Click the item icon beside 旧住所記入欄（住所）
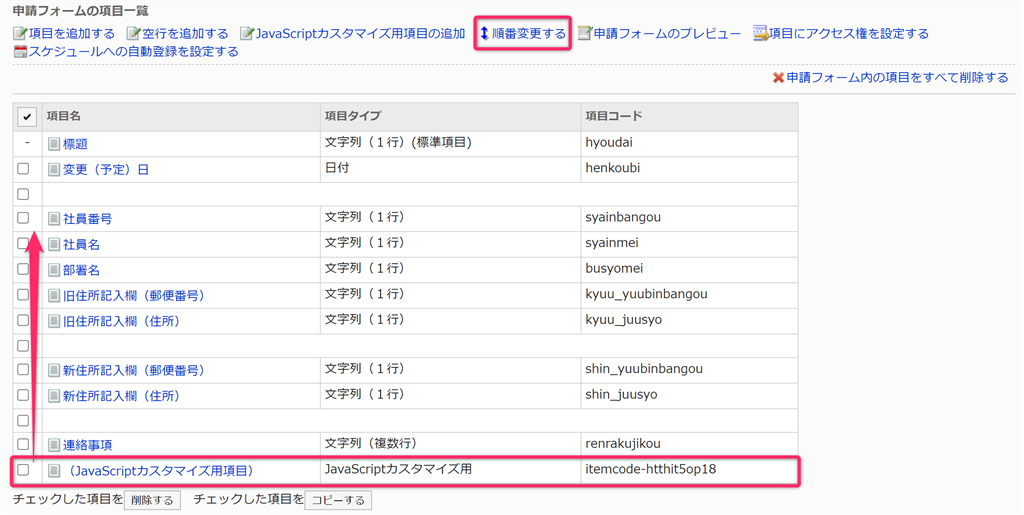 click(54, 321)
